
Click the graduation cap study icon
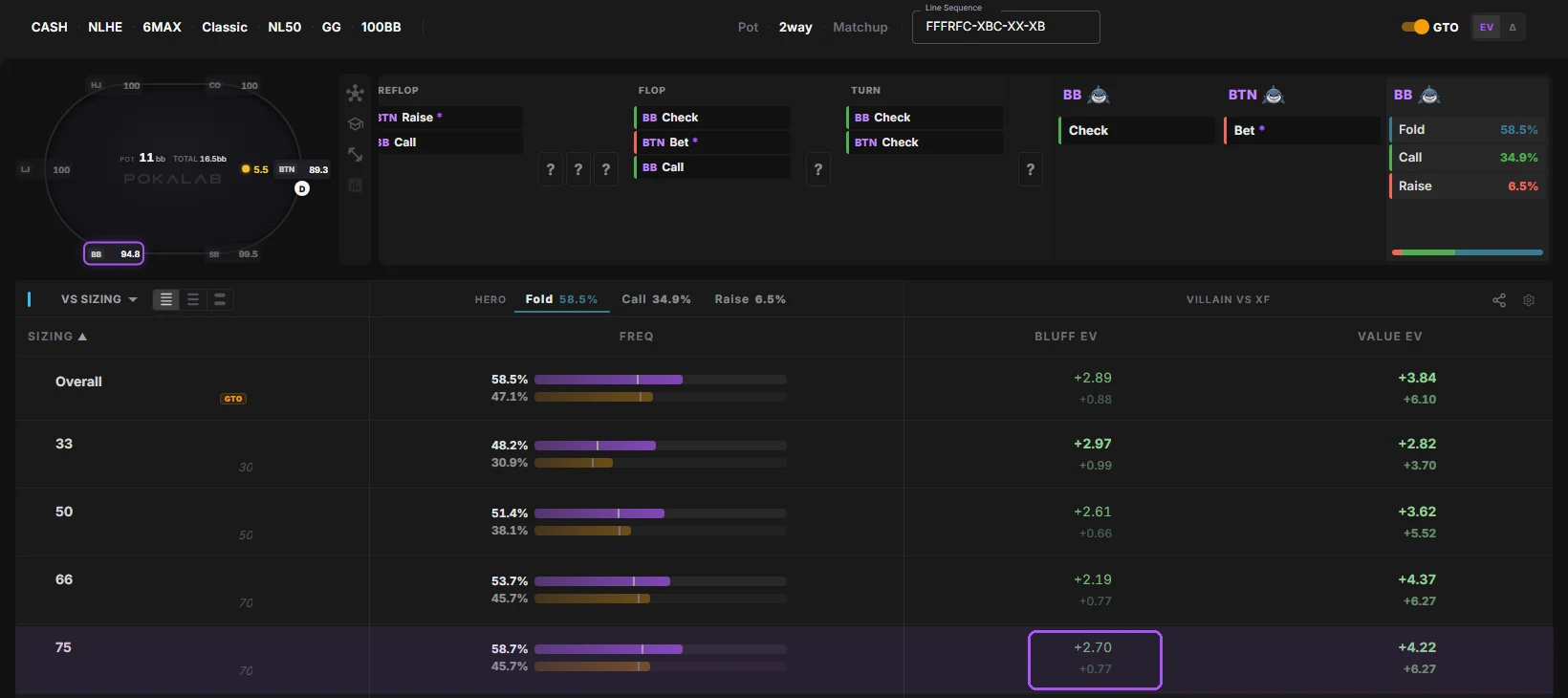coord(355,123)
